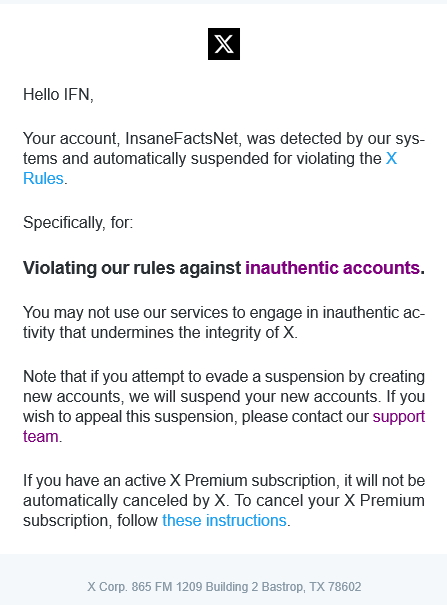This screenshot has height=605, width=447.
Task: Open the "inauthentic accounts" purple link
Action: pyautogui.click(x=332, y=268)
